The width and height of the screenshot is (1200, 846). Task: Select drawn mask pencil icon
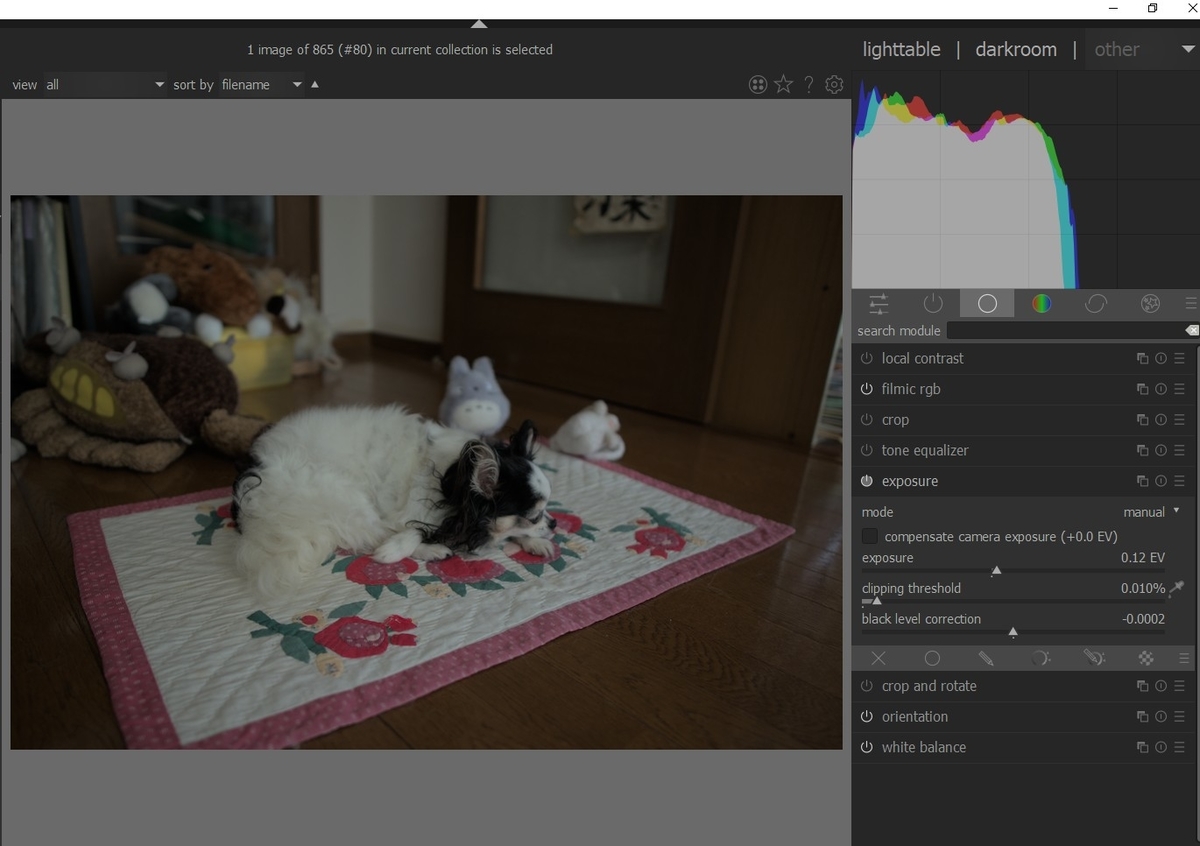pyautogui.click(x=986, y=658)
